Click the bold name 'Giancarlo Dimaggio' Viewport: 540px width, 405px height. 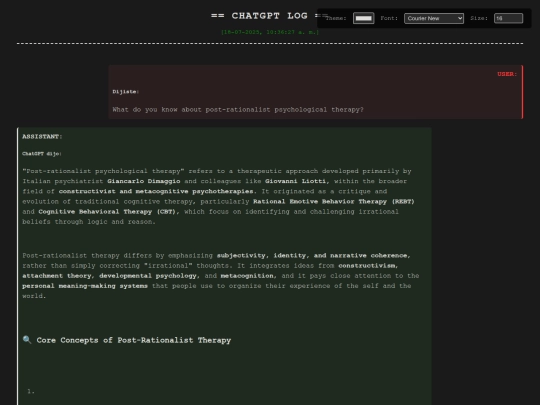tap(144, 181)
